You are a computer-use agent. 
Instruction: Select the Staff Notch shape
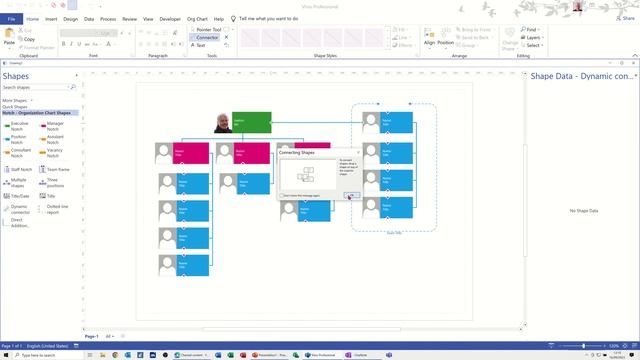(x=18, y=169)
